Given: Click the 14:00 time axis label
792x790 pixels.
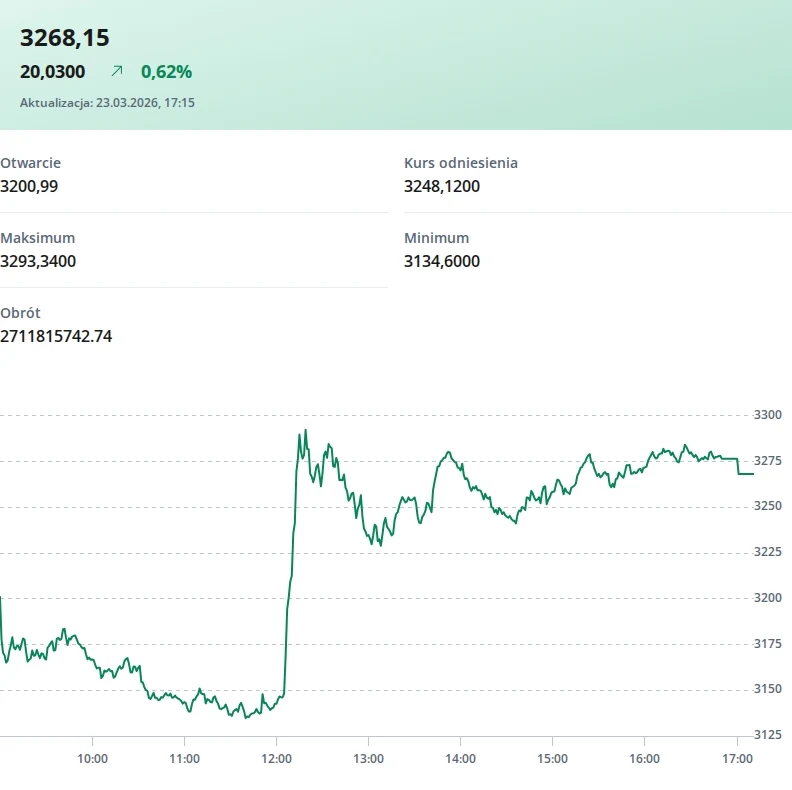Looking at the screenshot, I should coord(460,758).
